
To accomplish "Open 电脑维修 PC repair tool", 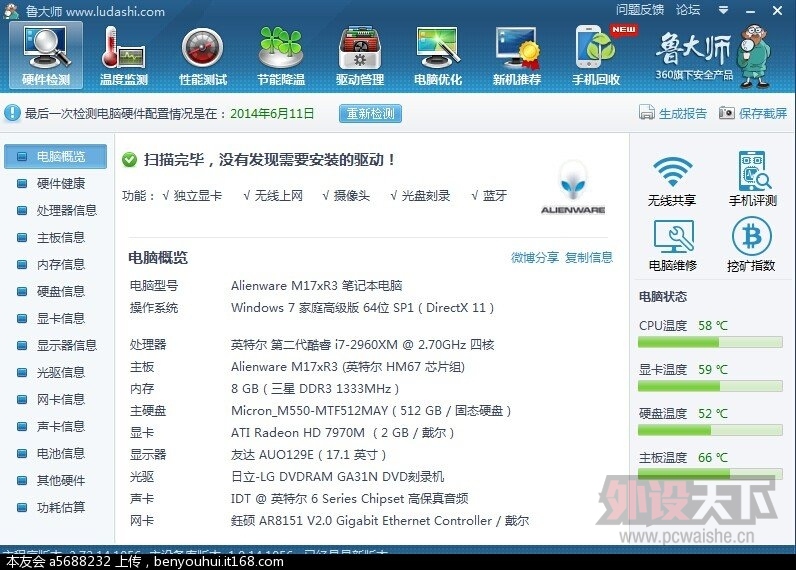I will tap(673, 245).
